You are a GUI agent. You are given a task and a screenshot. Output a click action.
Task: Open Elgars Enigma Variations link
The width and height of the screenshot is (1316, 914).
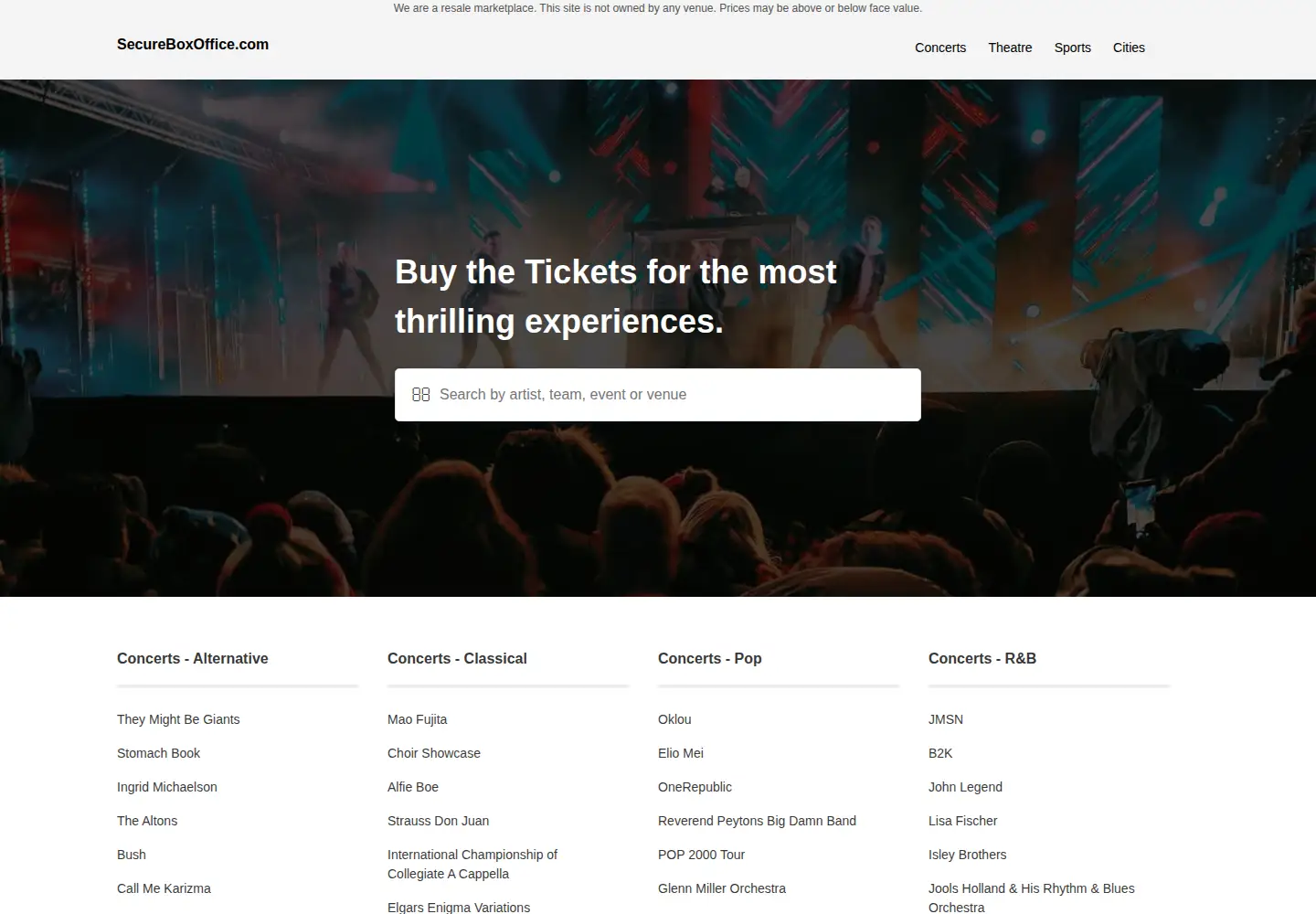point(459,907)
